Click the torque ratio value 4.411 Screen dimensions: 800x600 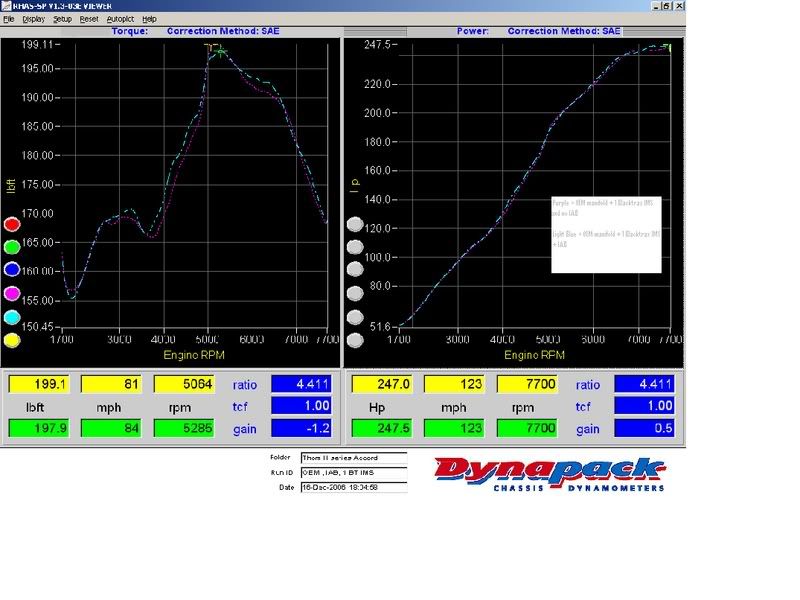point(301,384)
